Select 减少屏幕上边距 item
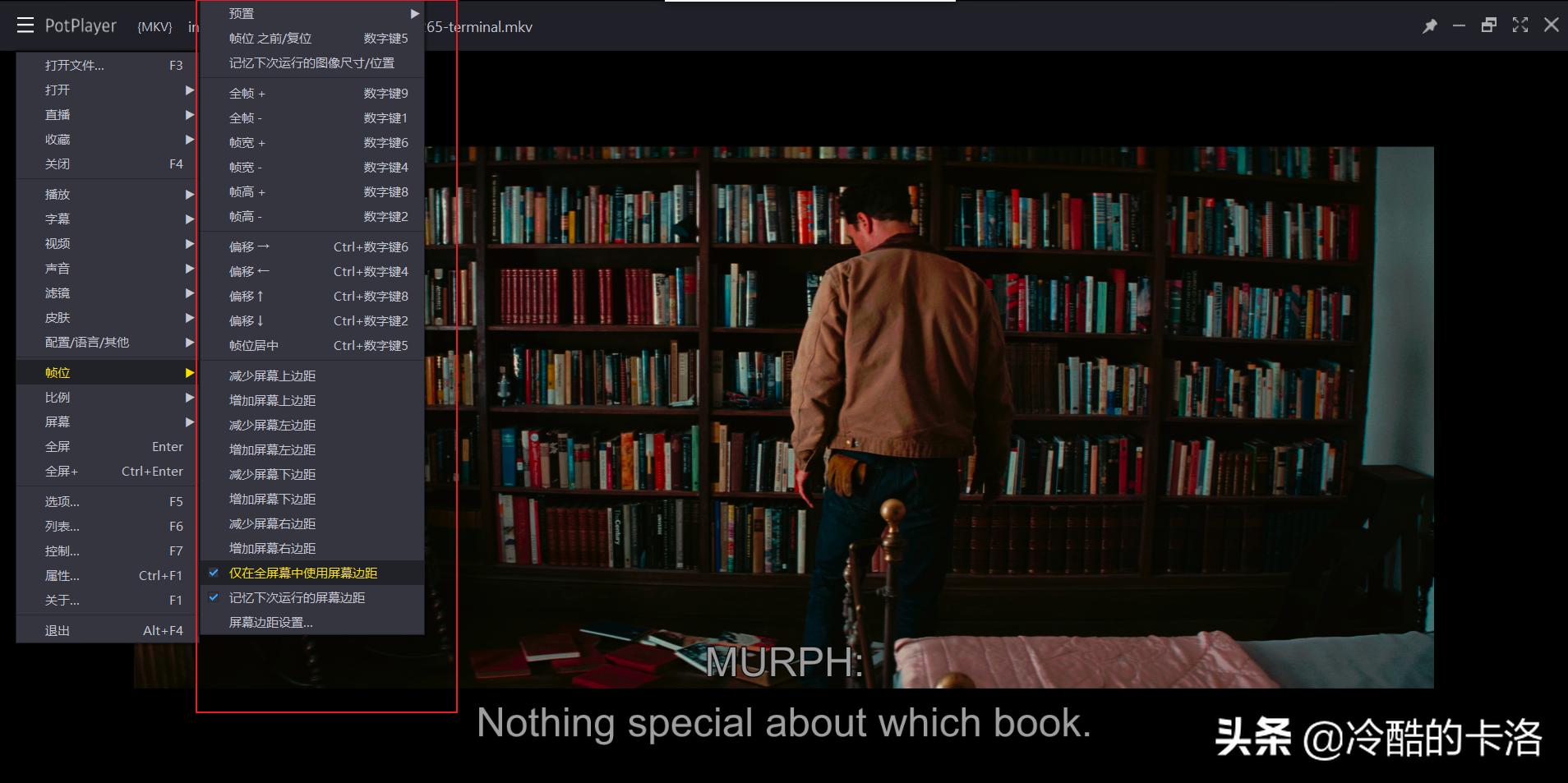The image size is (1568, 783). click(312, 375)
